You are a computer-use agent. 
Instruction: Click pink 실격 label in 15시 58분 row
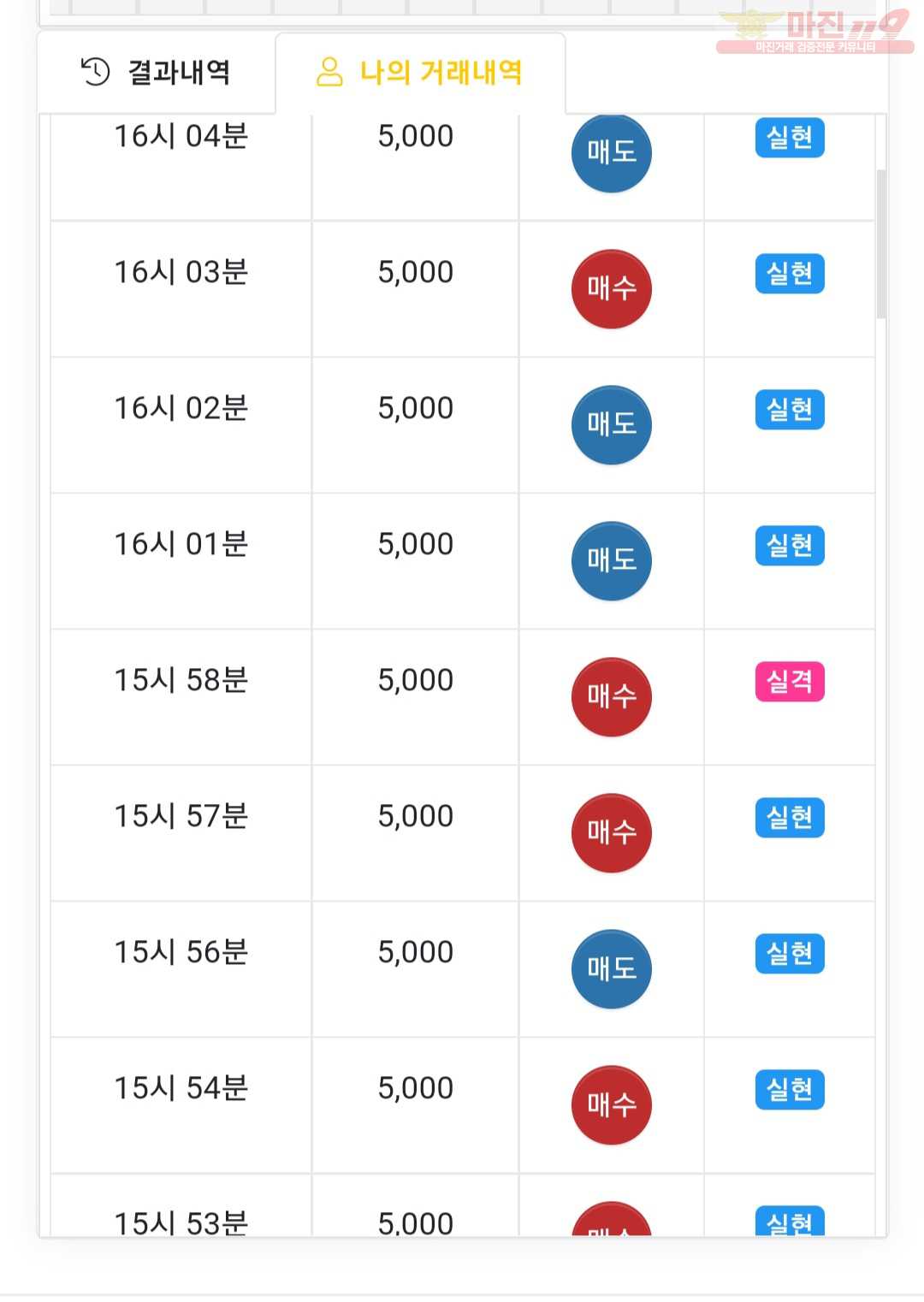790,682
